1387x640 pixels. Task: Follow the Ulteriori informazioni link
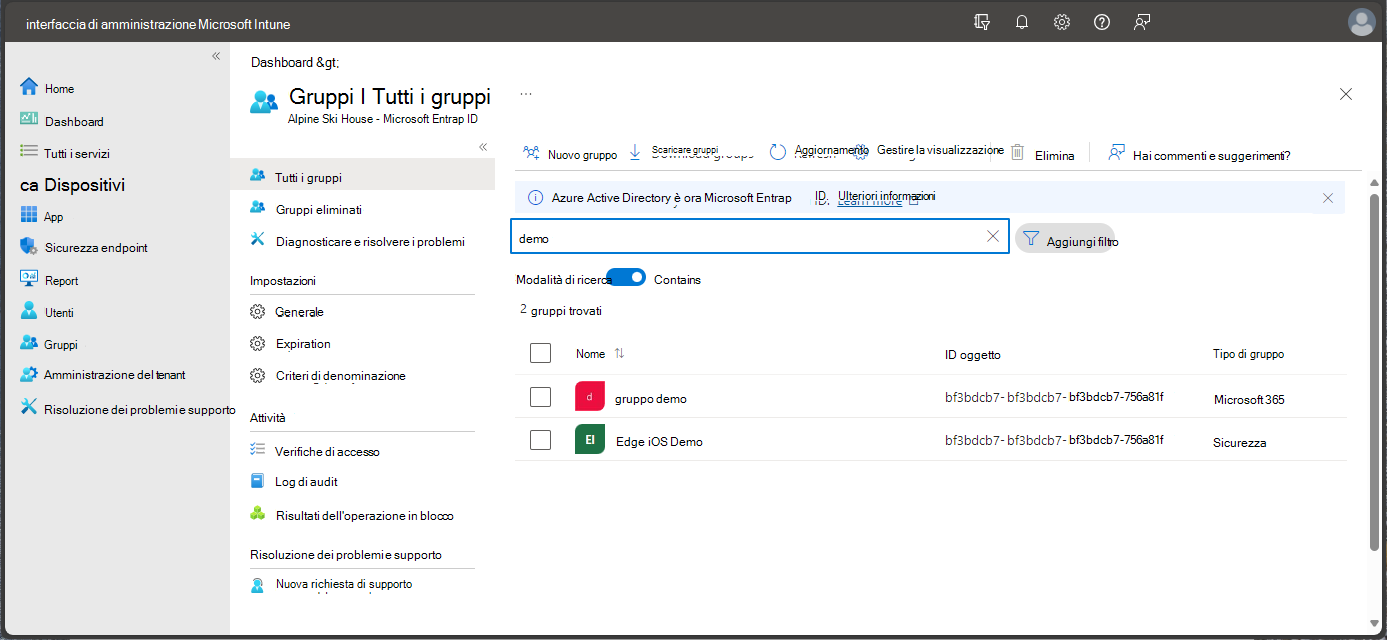coord(886,197)
